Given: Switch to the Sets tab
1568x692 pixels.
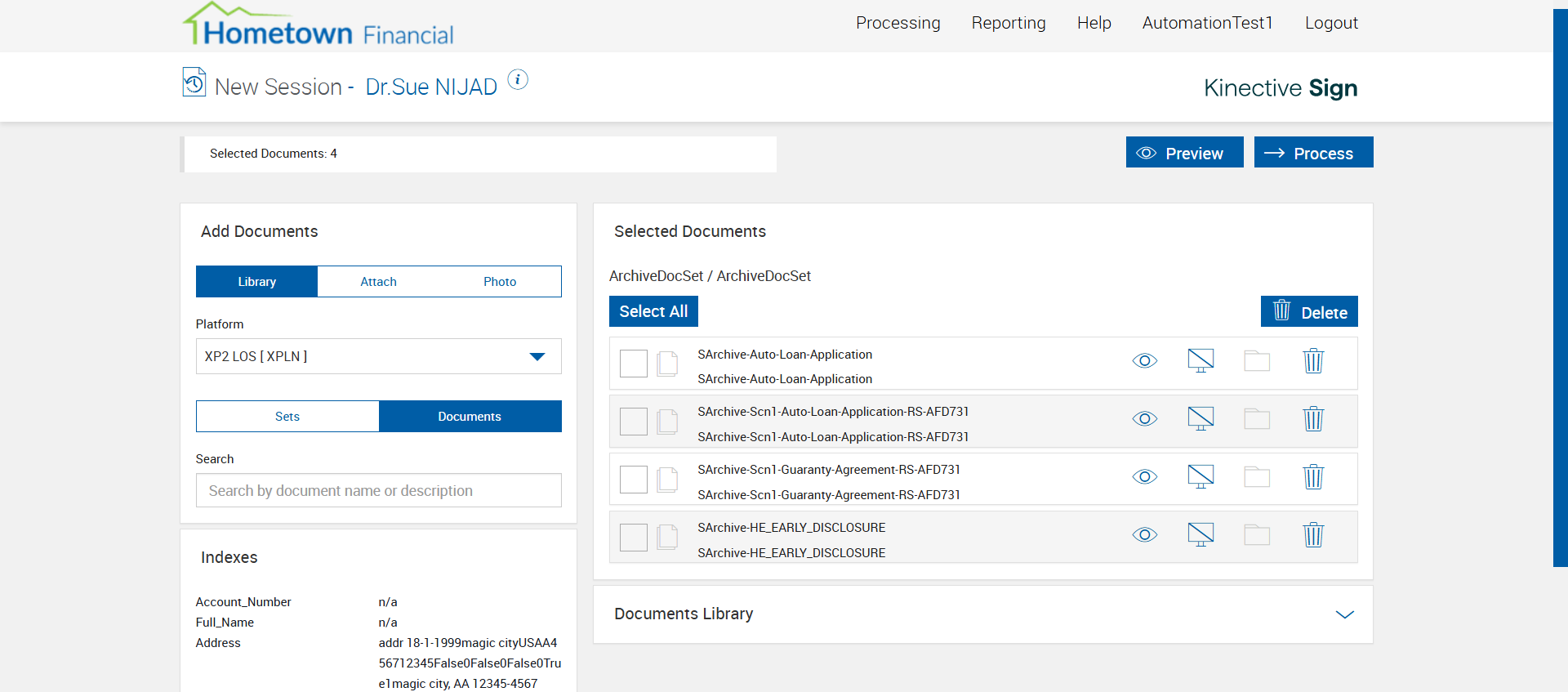Looking at the screenshot, I should pyautogui.click(x=287, y=417).
